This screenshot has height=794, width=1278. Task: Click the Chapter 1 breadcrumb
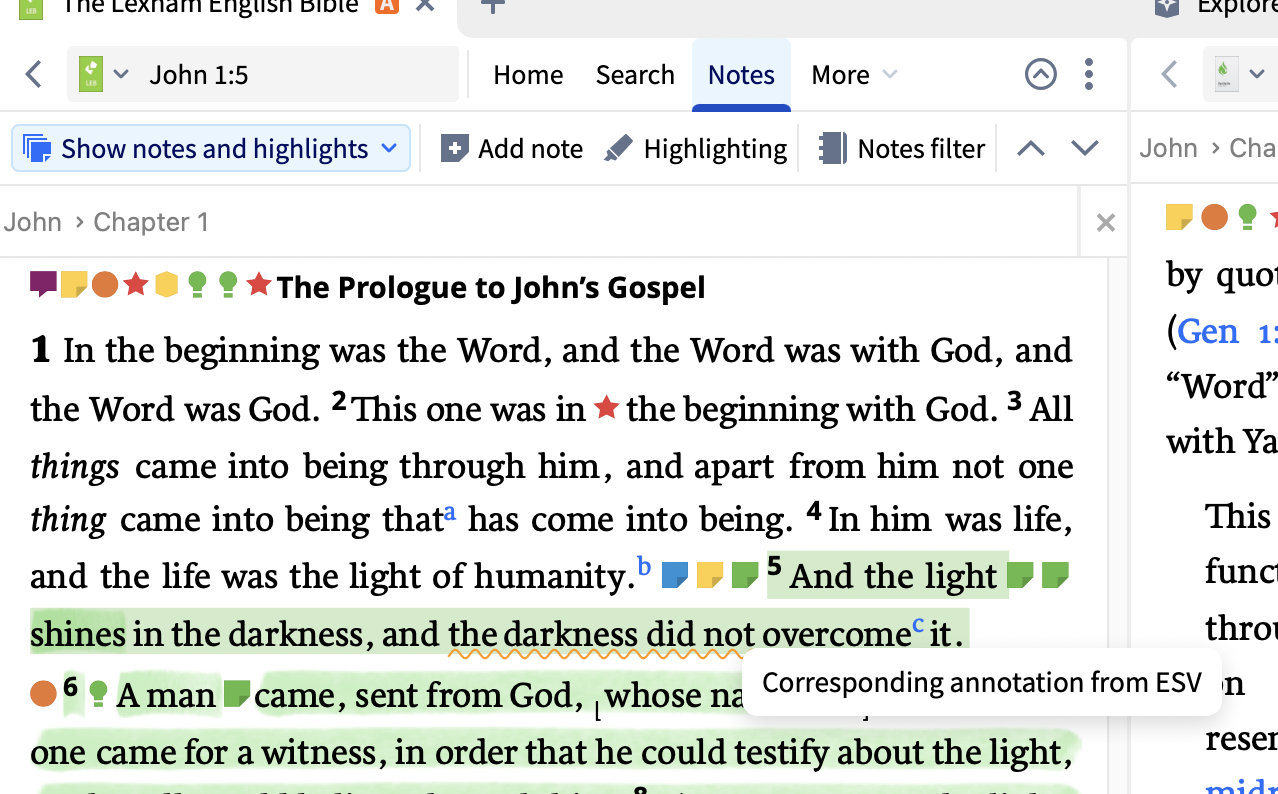click(x=151, y=221)
